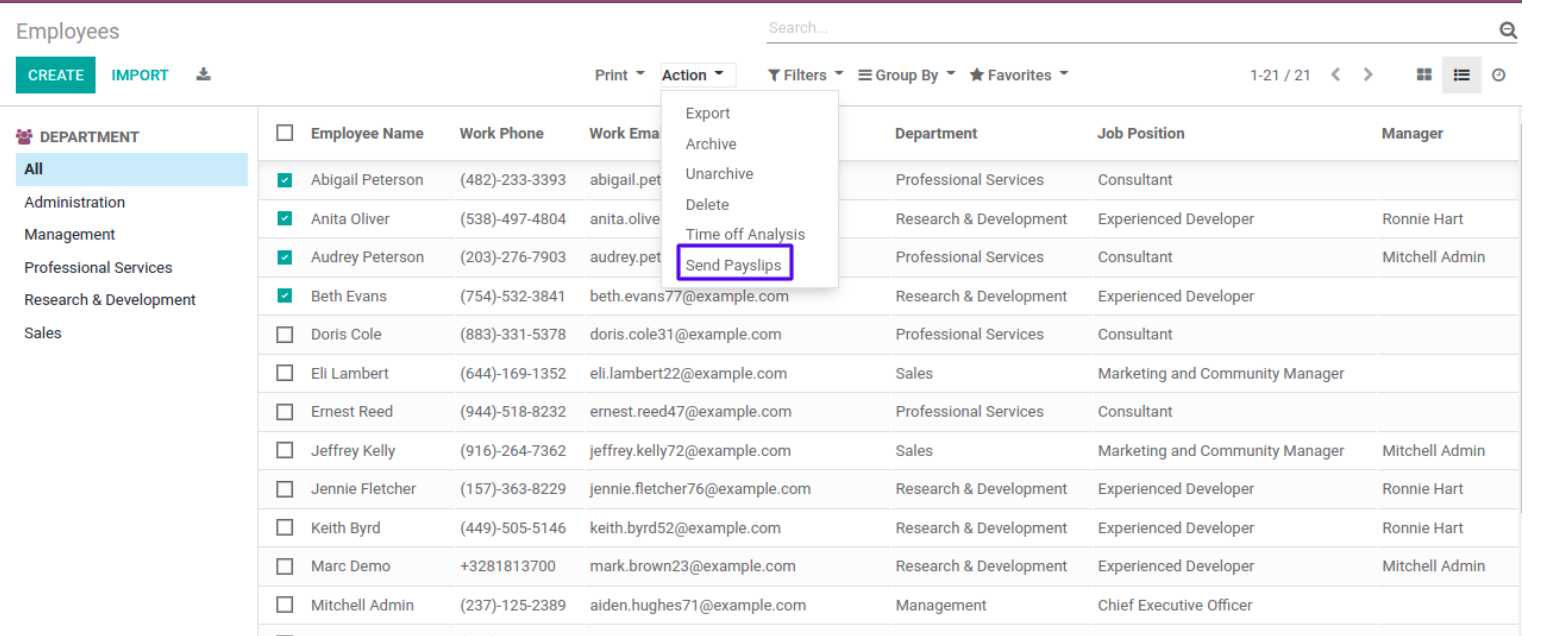This screenshot has height=636, width=1542.
Task: Go to previous page arrow
Action: pyautogui.click(x=1335, y=75)
